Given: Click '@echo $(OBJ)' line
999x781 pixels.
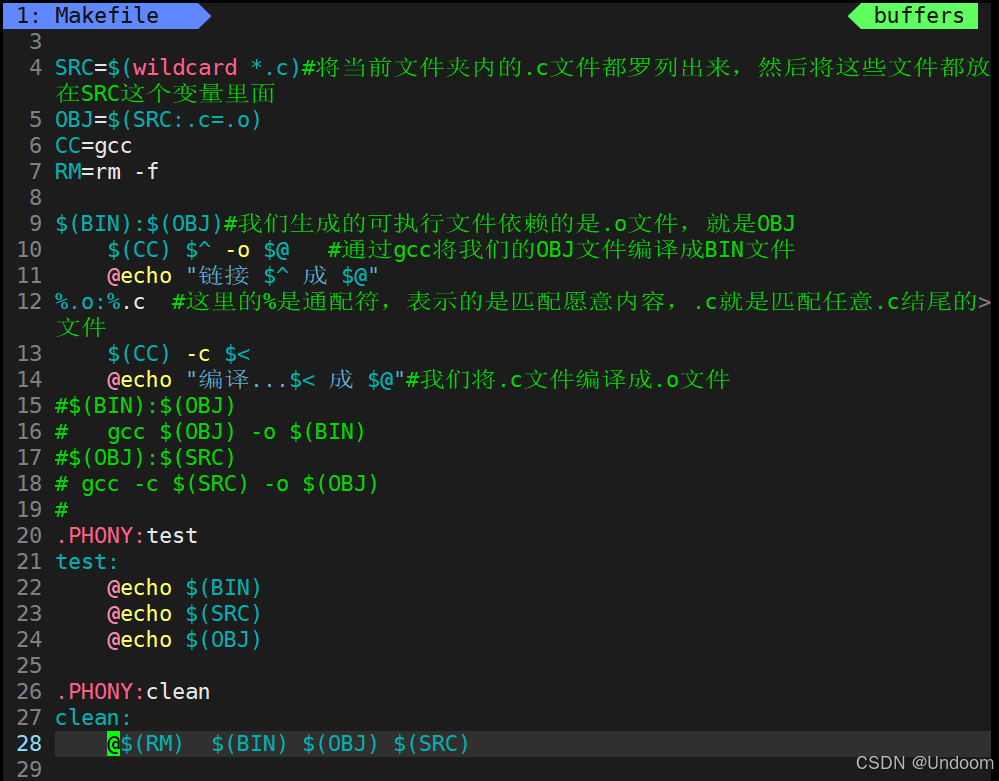Looking at the screenshot, I should (184, 640).
